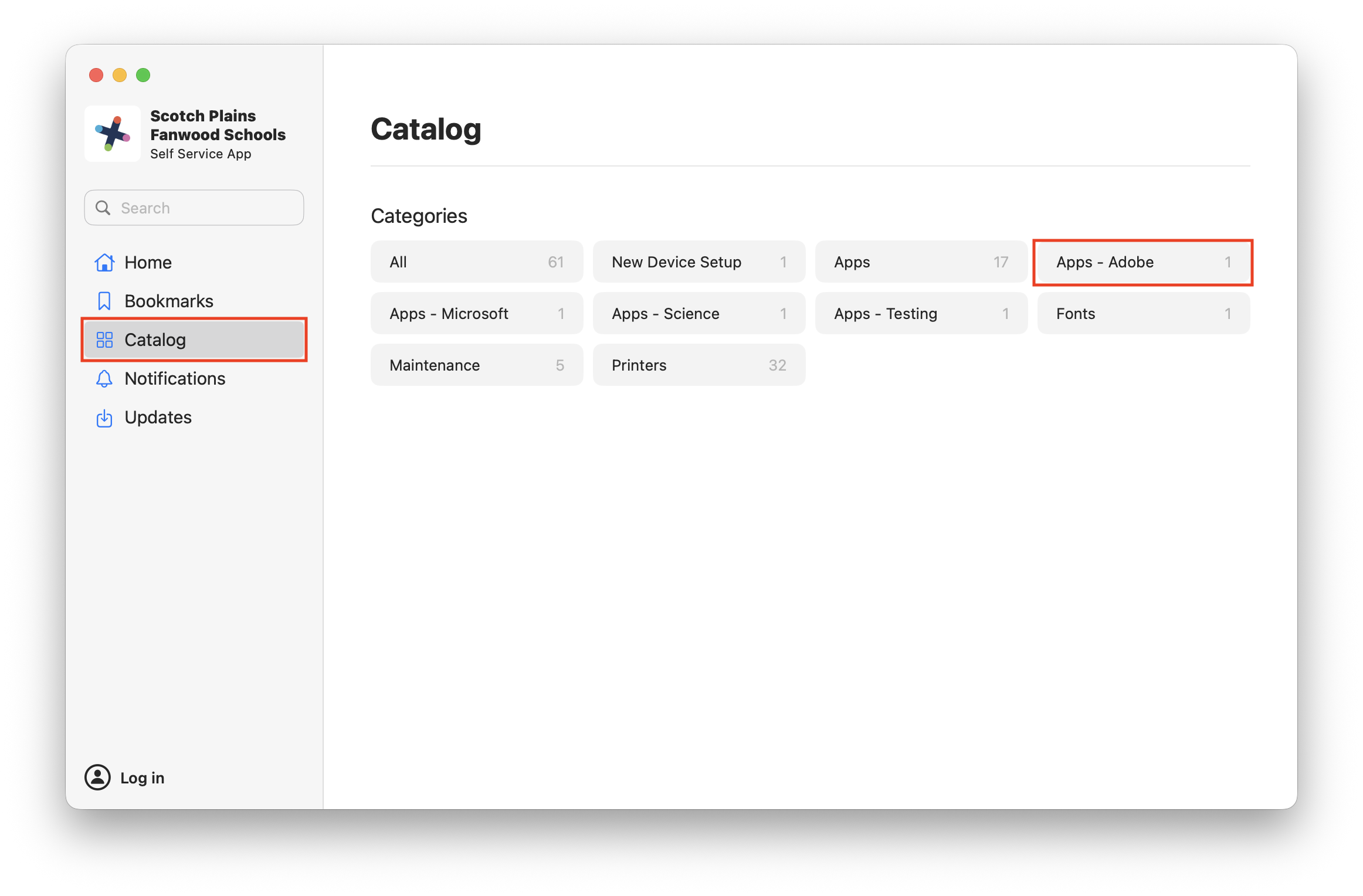Open New Device Setup category

[x=699, y=262]
